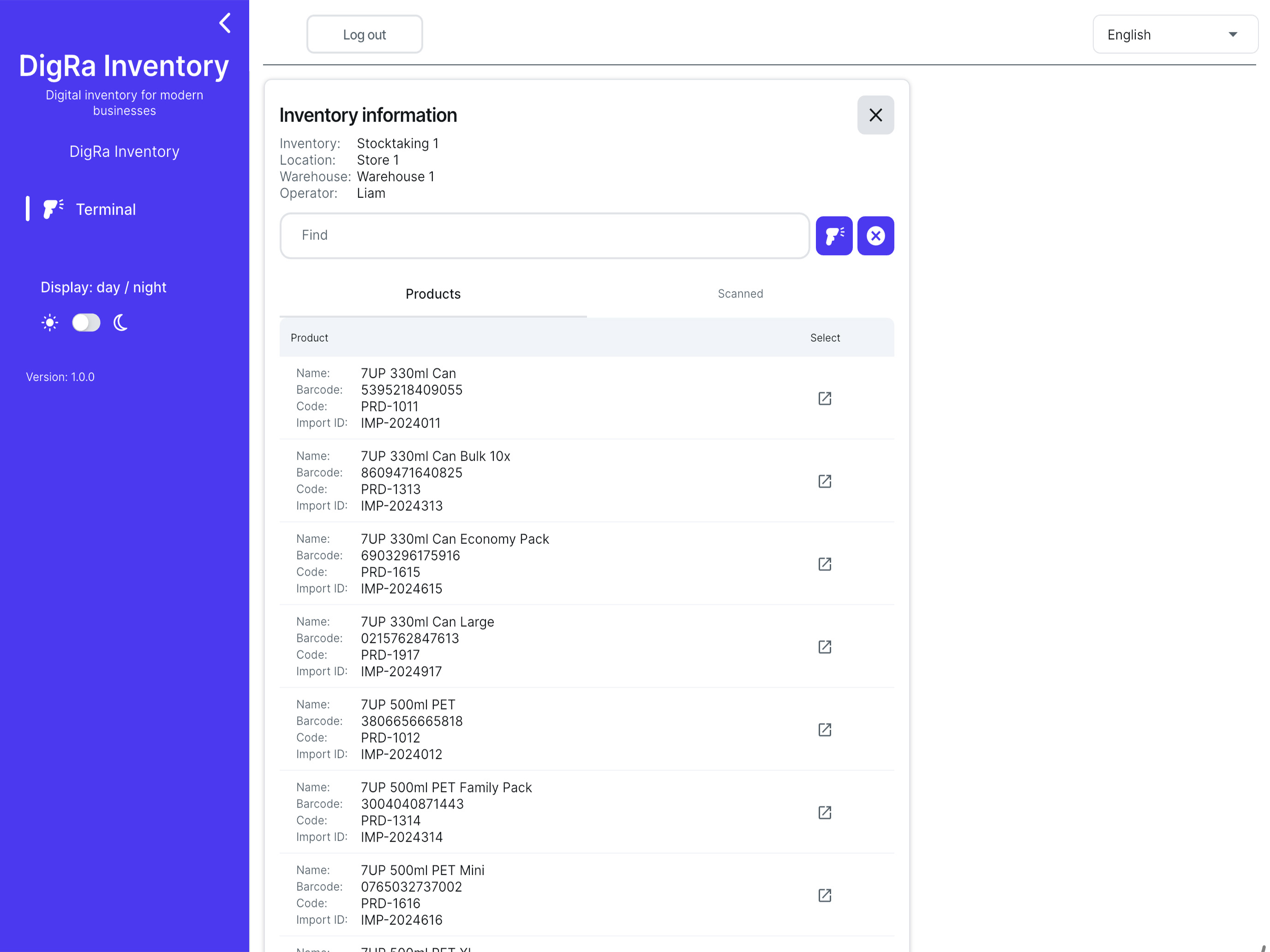The height and width of the screenshot is (952, 1270).
Task: Click import ID IMP-2024313
Action: 402,506
